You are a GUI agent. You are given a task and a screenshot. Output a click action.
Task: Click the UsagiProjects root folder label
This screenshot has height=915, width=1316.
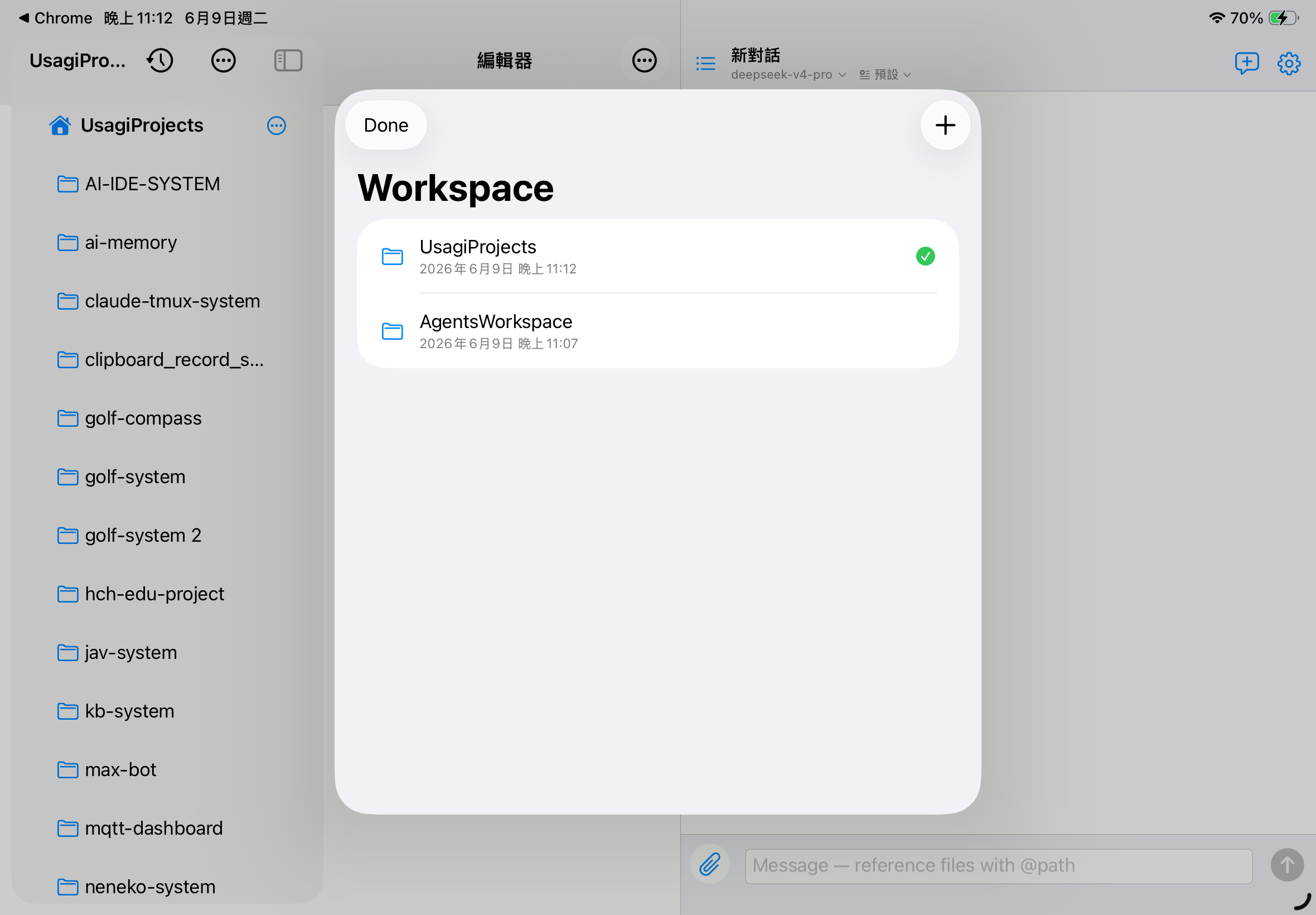pyautogui.click(x=142, y=125)
